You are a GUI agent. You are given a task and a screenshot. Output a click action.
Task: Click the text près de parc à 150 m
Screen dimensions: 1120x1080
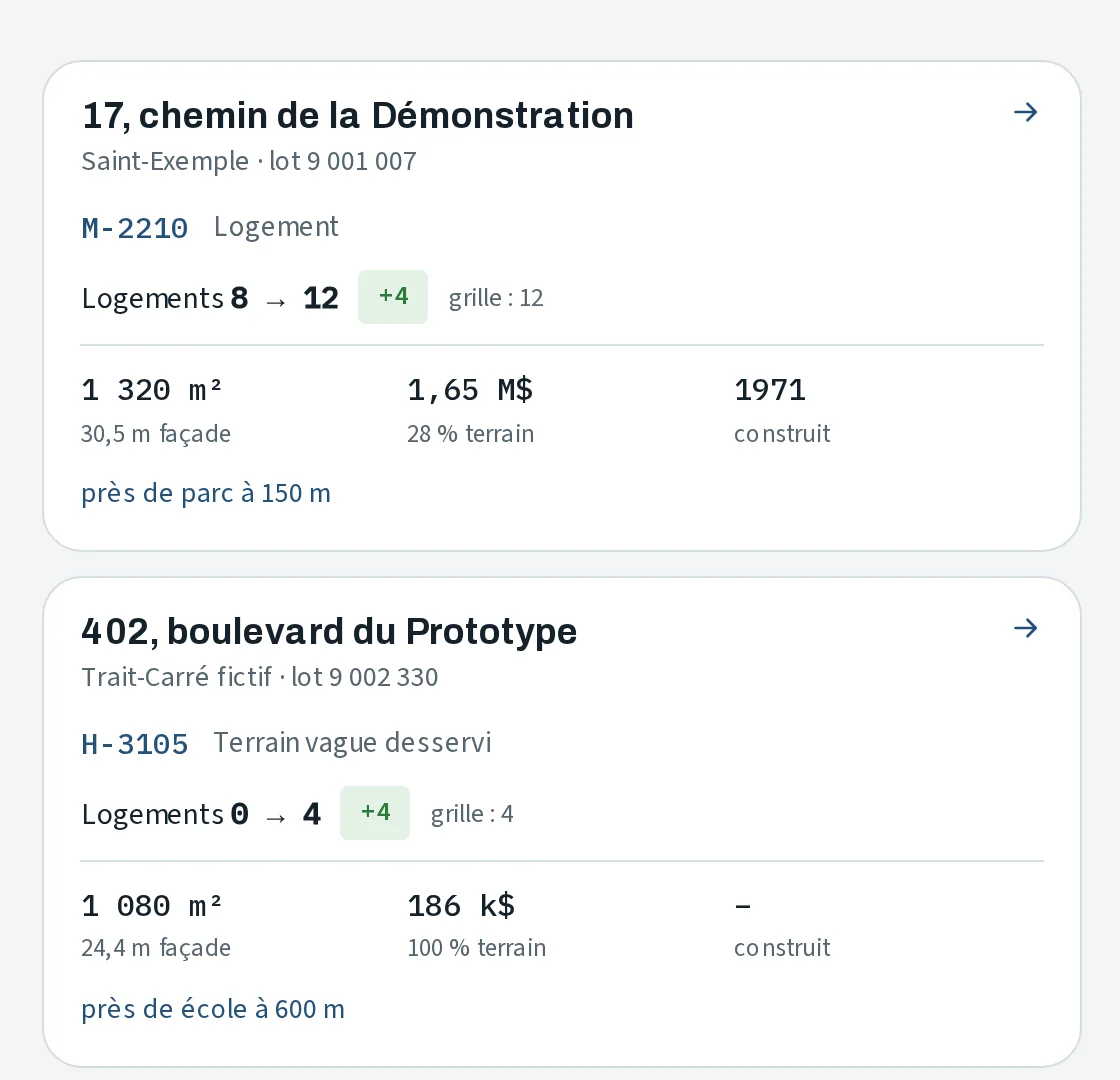[206, 493]
